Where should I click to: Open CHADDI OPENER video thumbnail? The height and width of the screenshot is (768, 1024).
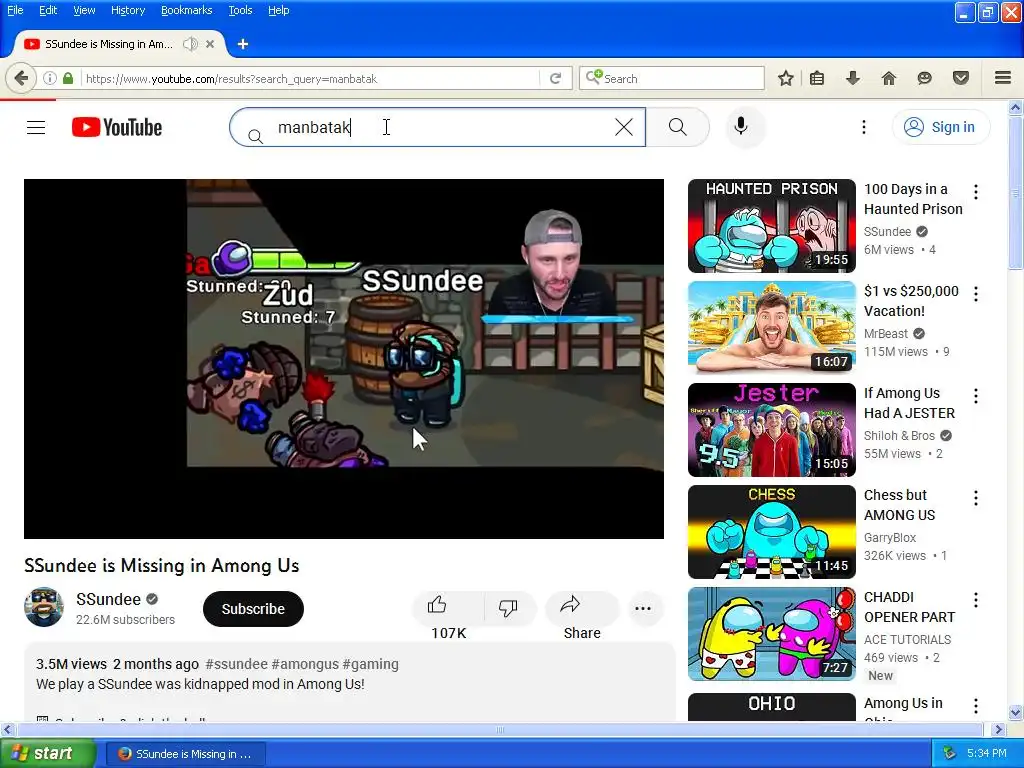click(x=771, y=633)
